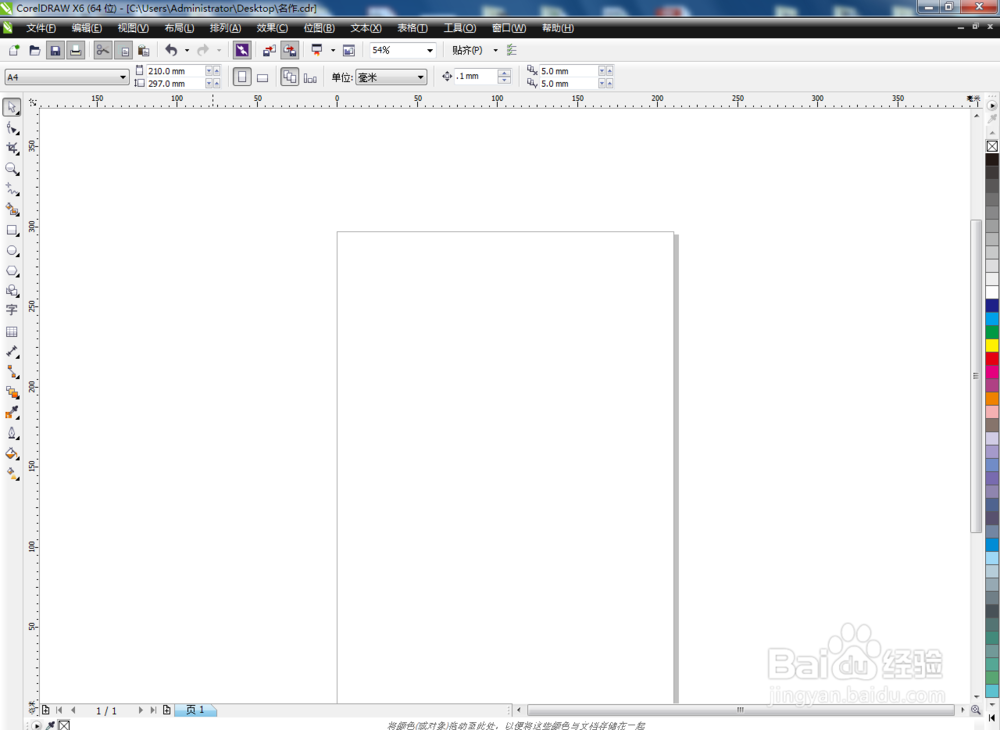The height and width of the screenshot is (730, 1000).
Task: Select the Freehand drawing tool
Action: click(x=12, y=189)
